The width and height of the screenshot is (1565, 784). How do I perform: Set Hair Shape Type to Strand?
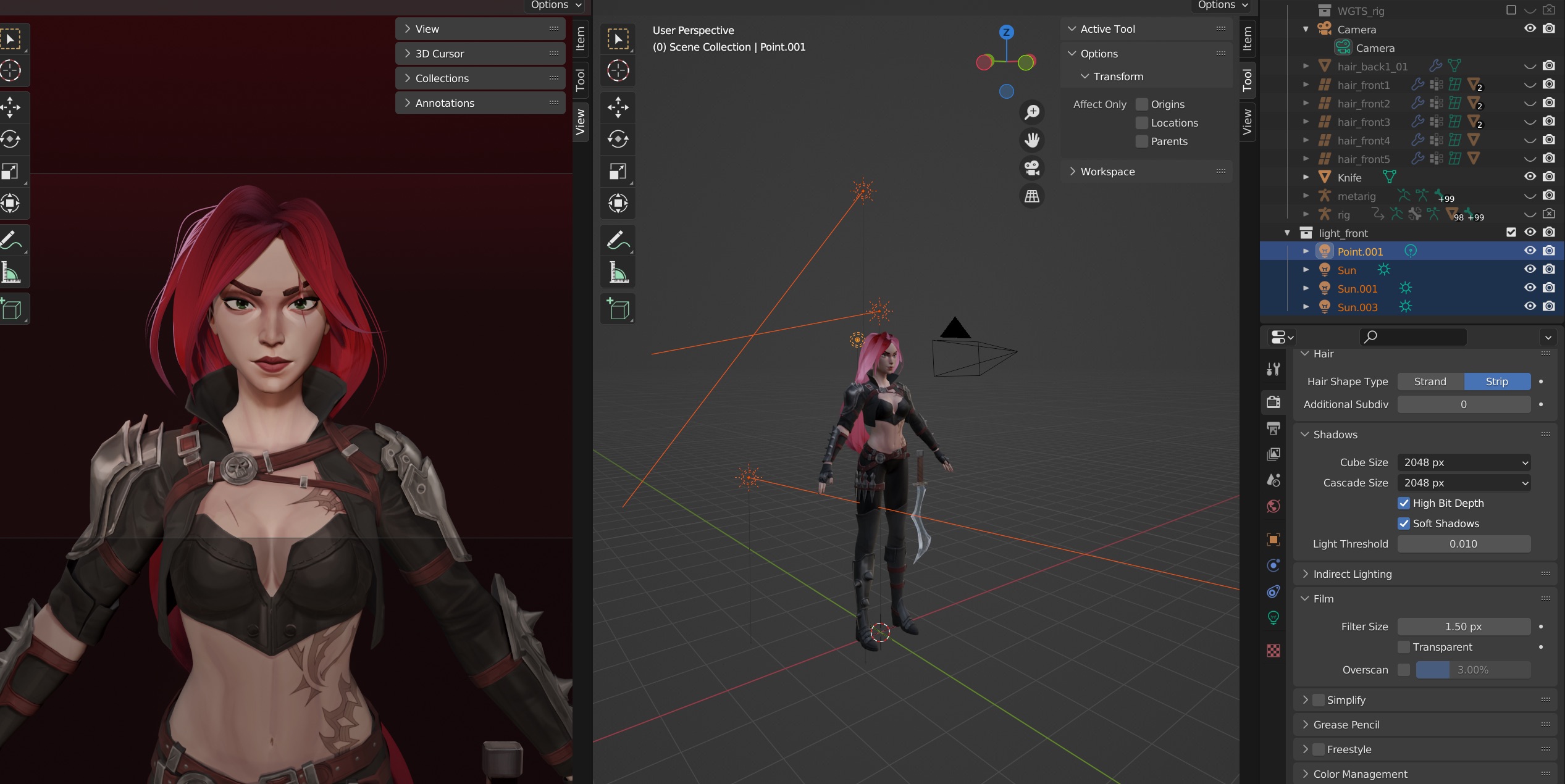coord(1430,382)
